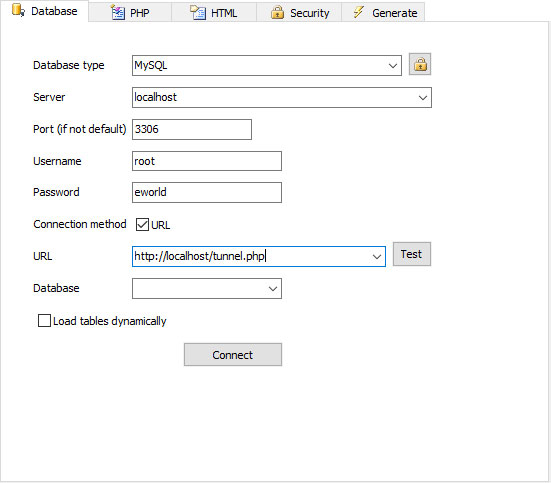
Task: Toggle the URL connection method checkbox
Action: pos(142,224)
